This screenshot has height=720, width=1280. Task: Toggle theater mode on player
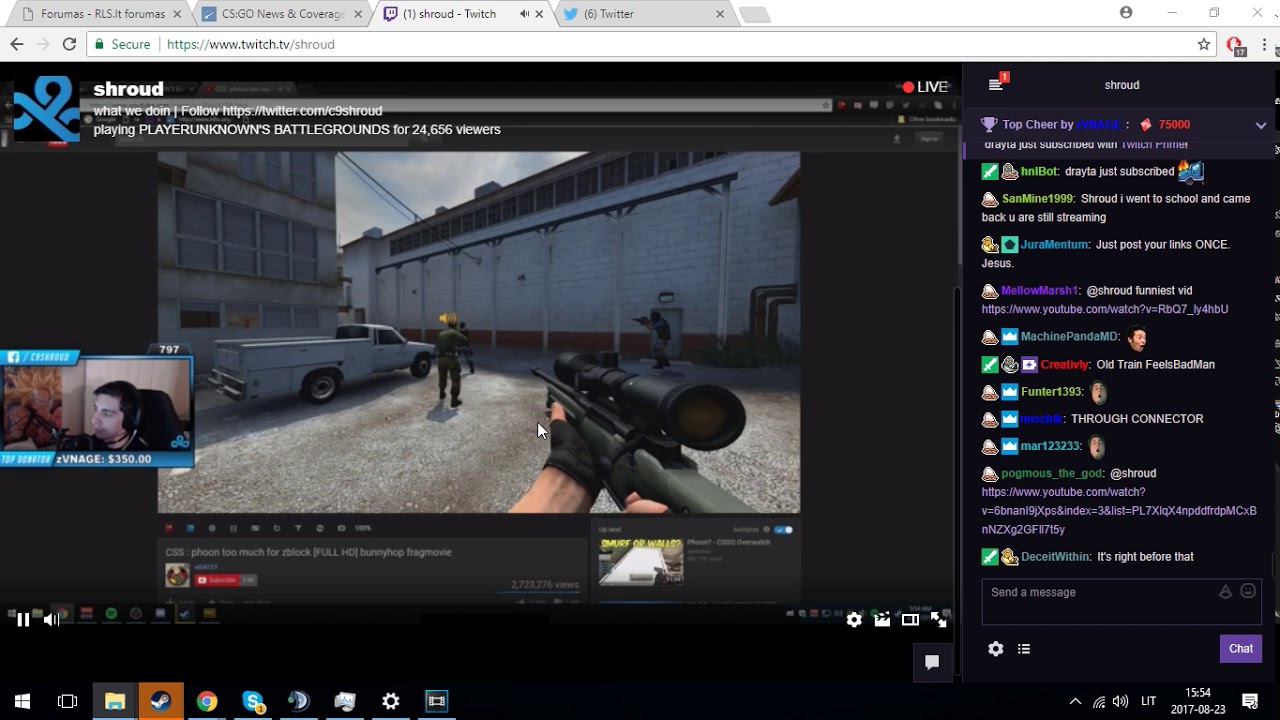click(910, 620)
